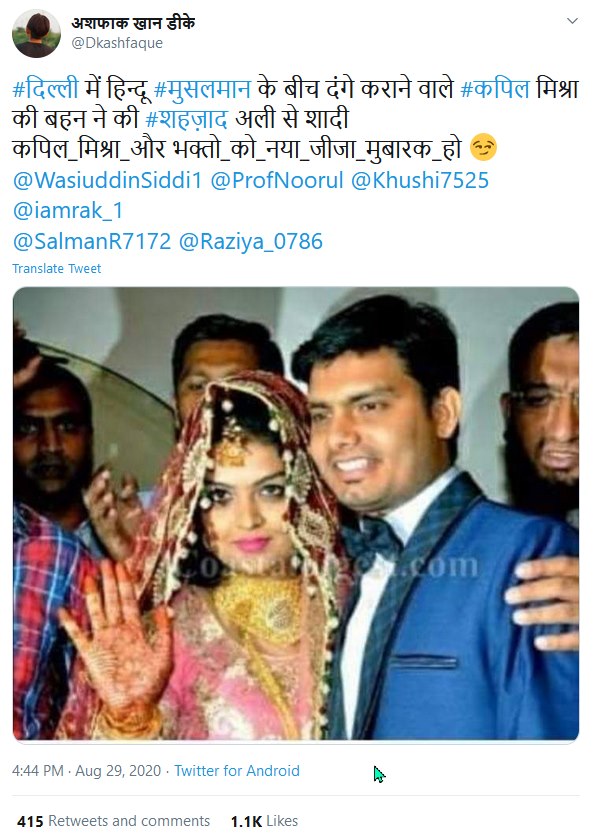Viewport: 593px width, 837px height.
Task: Visit the @ProfNoorul mention
Action: [277, 180]
